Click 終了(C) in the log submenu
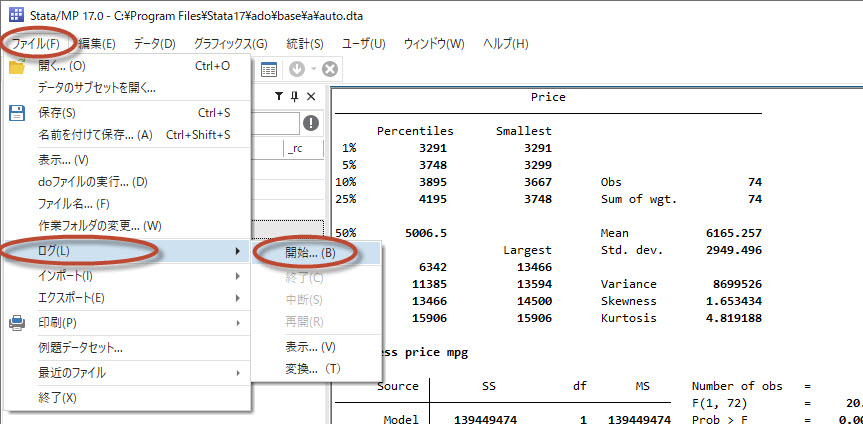 coord(316,278)
